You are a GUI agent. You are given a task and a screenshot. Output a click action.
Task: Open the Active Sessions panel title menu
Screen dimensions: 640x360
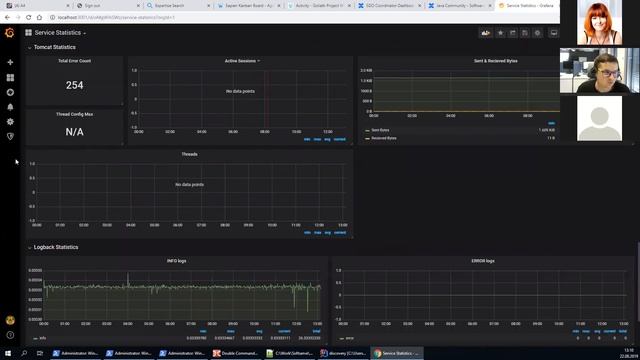242,61
